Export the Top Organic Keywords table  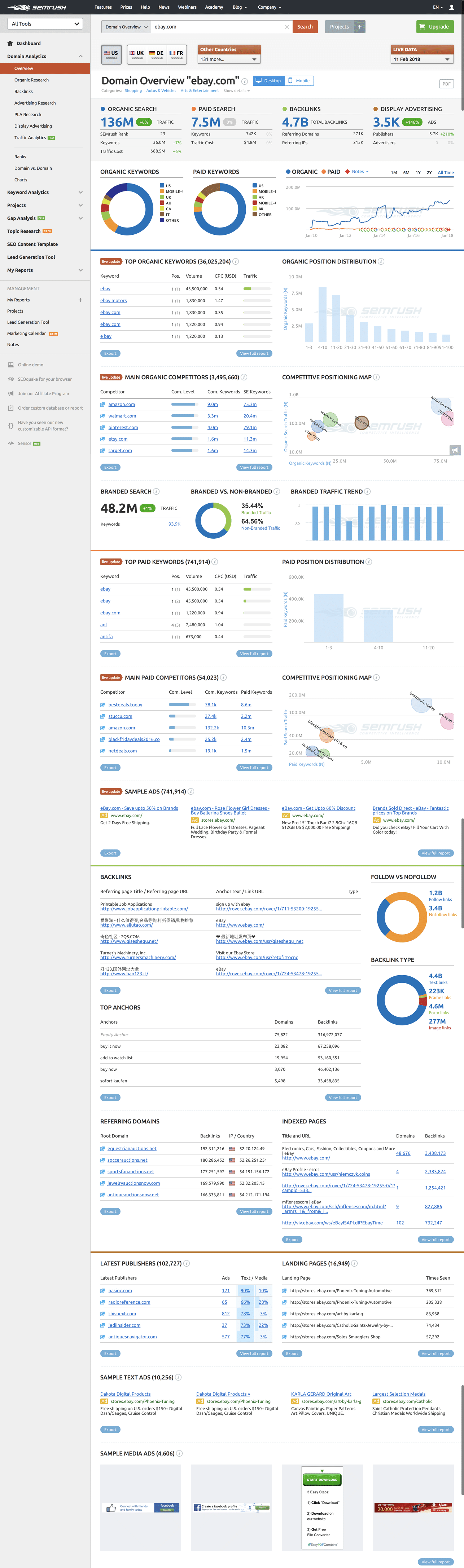[x=110, y=354]
